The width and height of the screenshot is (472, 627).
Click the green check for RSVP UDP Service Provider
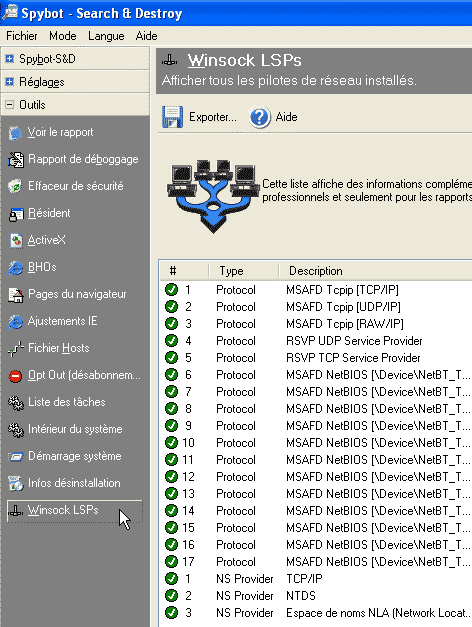tap(171, 340)
